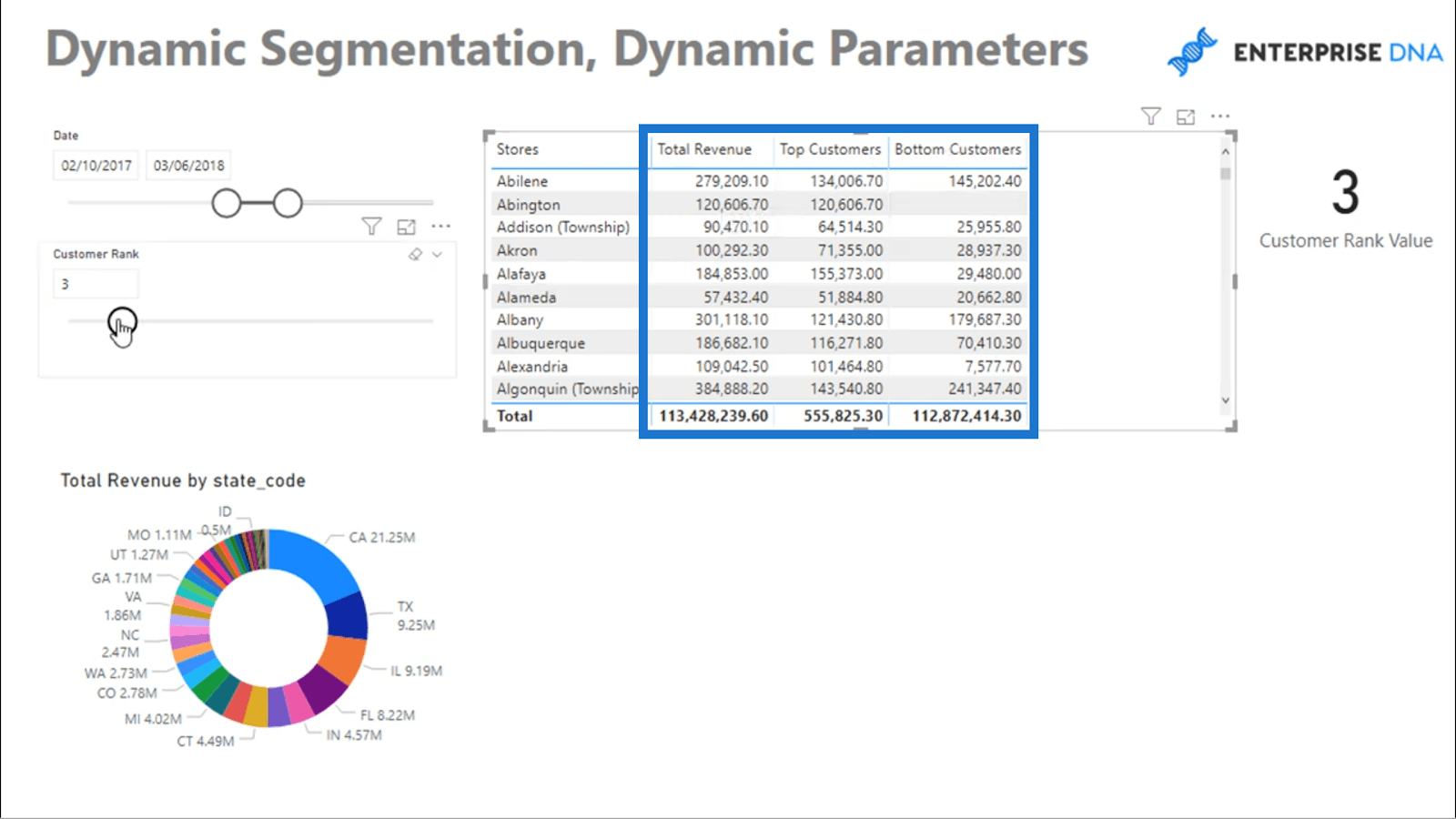Click the CA 21.25M data label
1456x819 pixels.
coord(382,538)
